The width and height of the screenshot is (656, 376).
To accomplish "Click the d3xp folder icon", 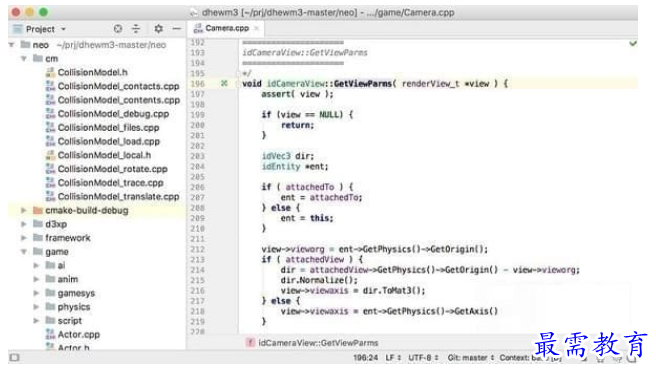I will coord(38,224).
